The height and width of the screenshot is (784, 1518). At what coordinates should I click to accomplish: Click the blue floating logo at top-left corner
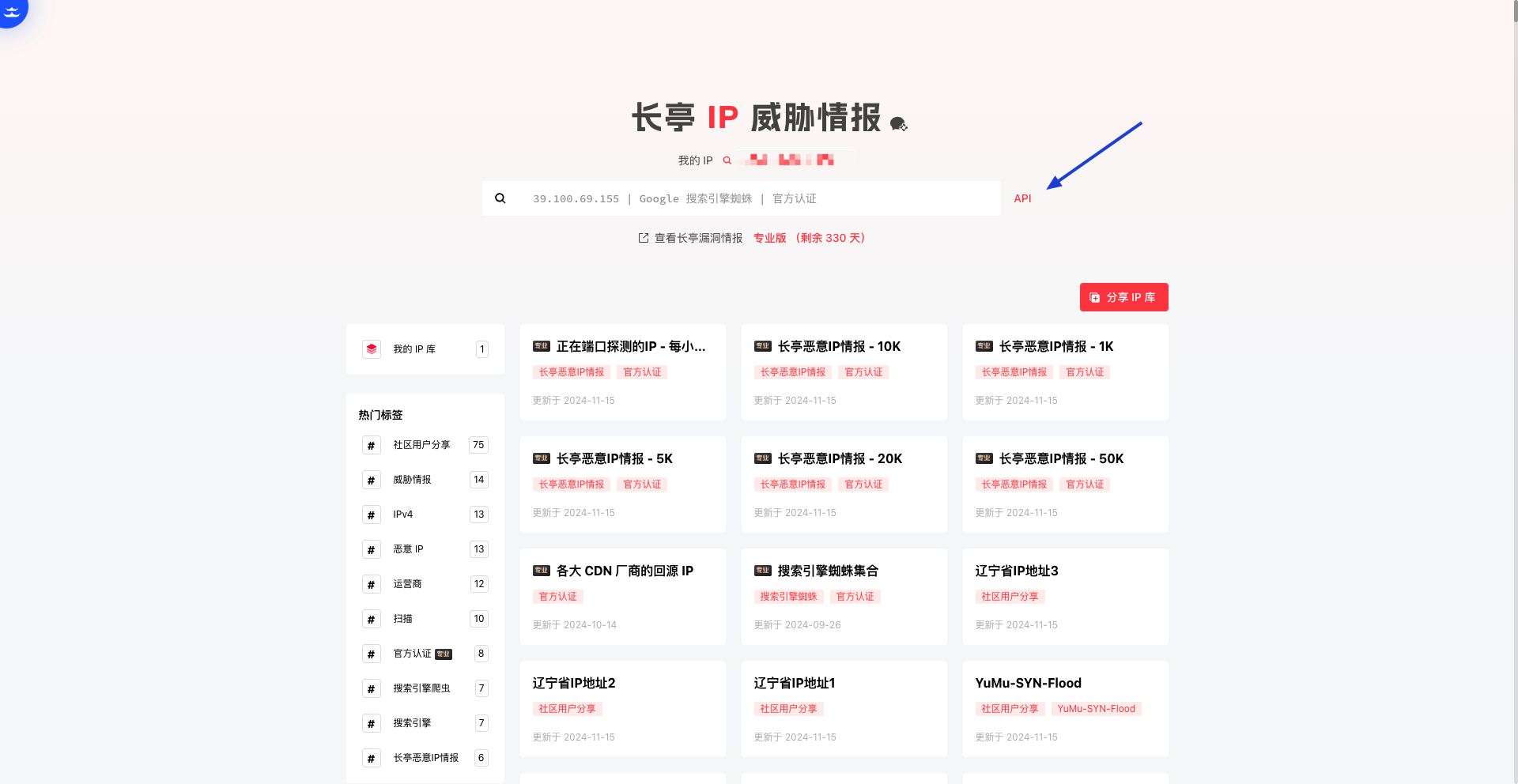point(12,11)
